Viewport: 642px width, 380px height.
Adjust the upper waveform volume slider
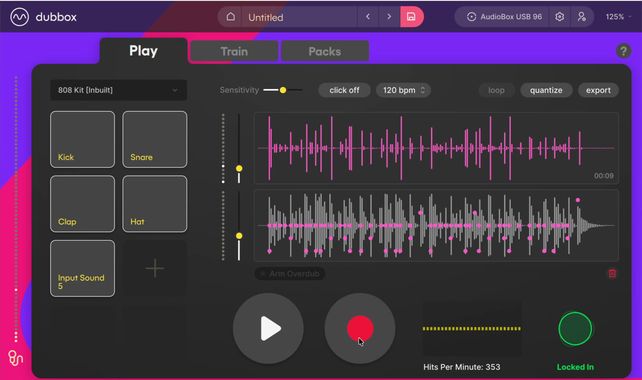pos(239,168)
